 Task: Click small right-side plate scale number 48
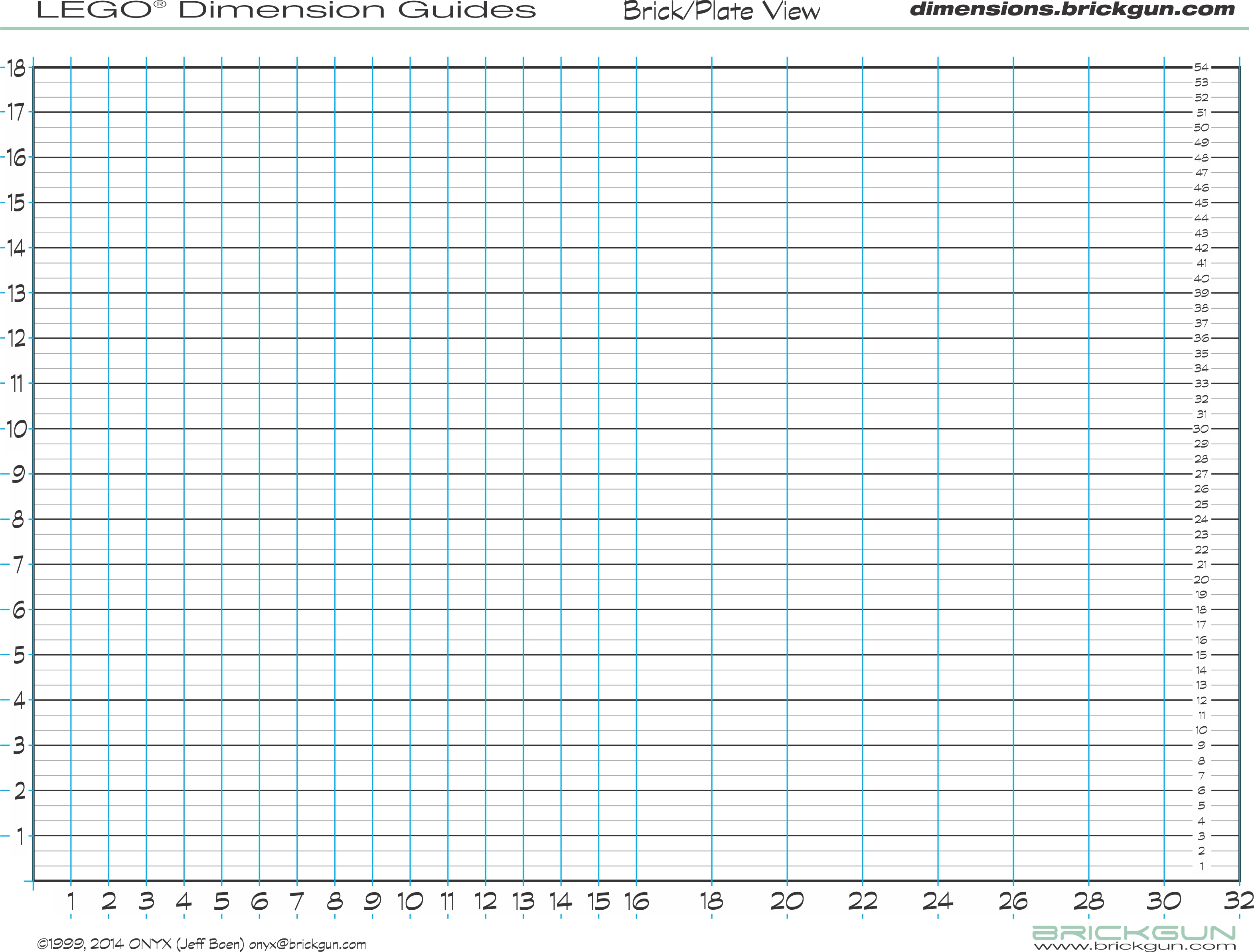(x=1201, y=158)
